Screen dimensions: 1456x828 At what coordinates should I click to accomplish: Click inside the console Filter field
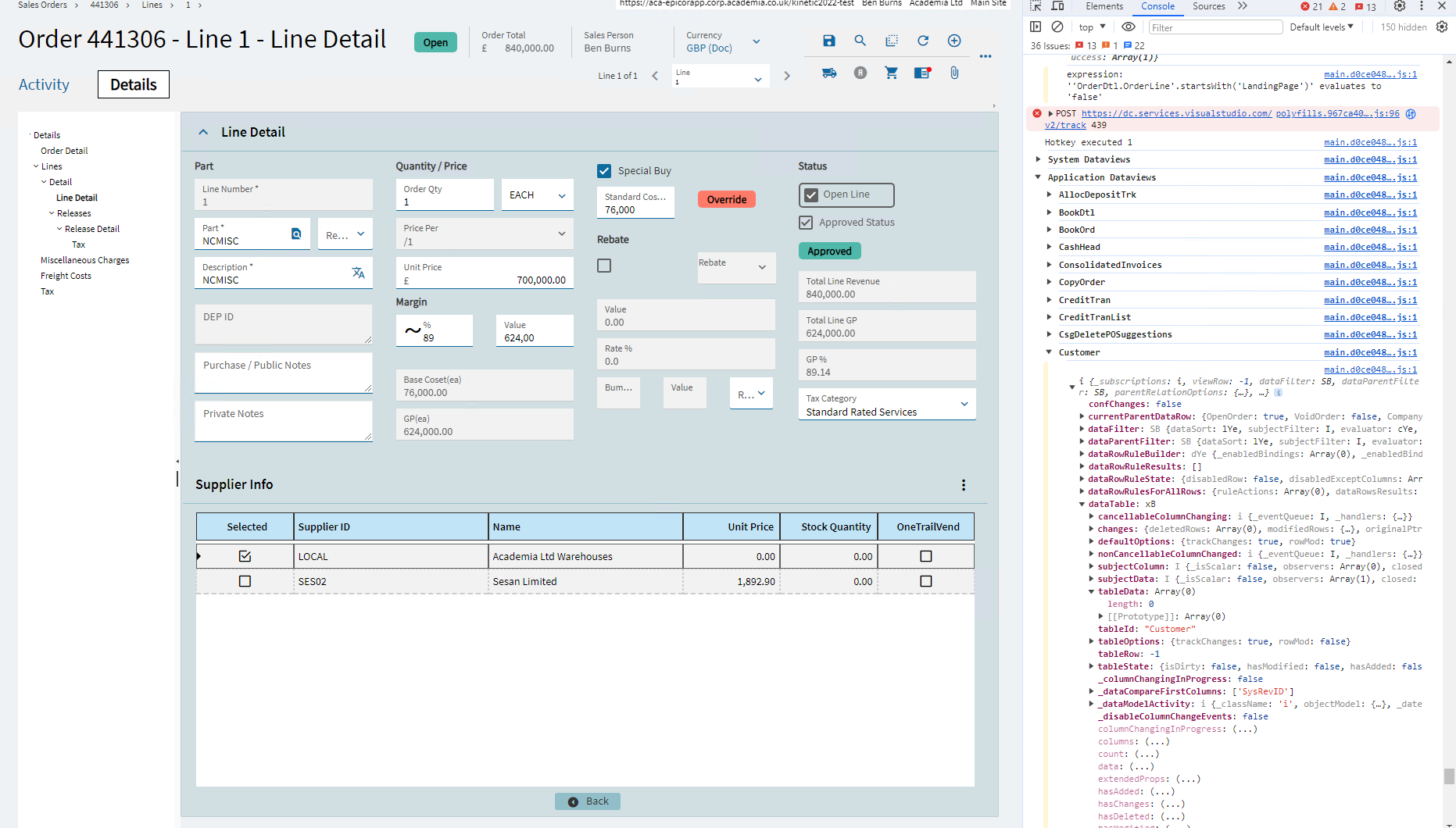[x=1215, y=27]
